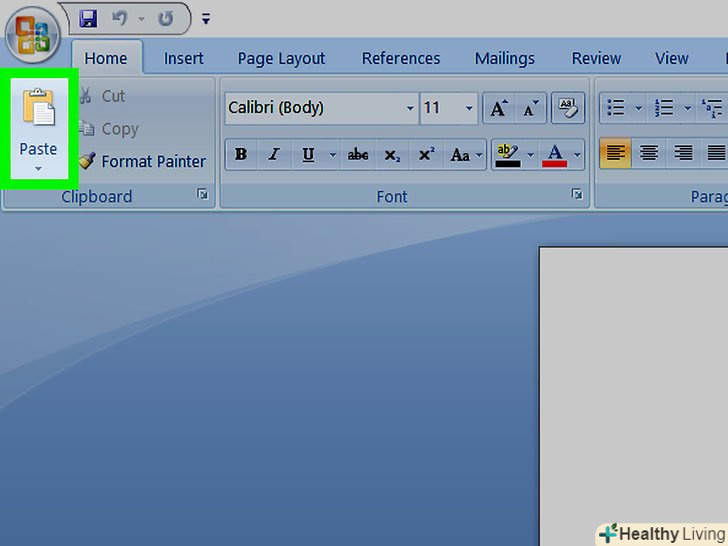The width and height of the screenshot is (728, 546).
Task: Apply multilevel list
Action: (713, 108)
